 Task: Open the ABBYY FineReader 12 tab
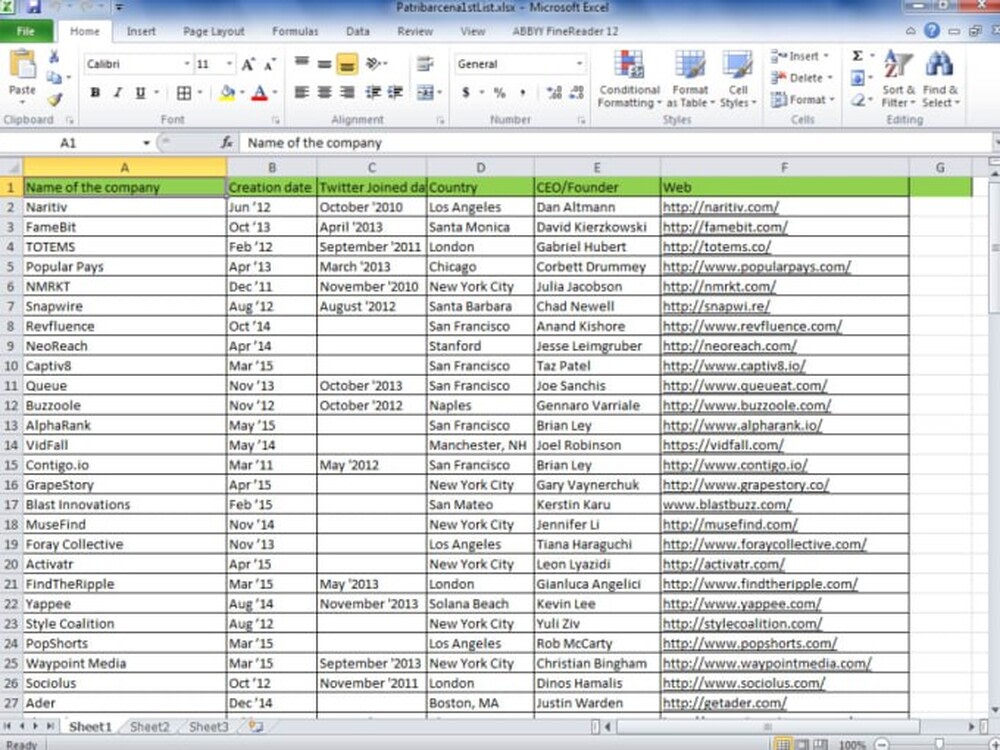pos(565,31)
